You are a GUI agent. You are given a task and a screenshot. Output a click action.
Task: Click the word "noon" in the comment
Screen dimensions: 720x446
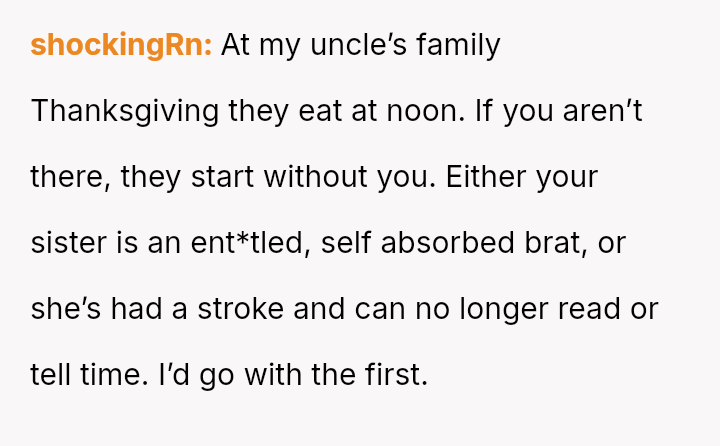(424, 111)
